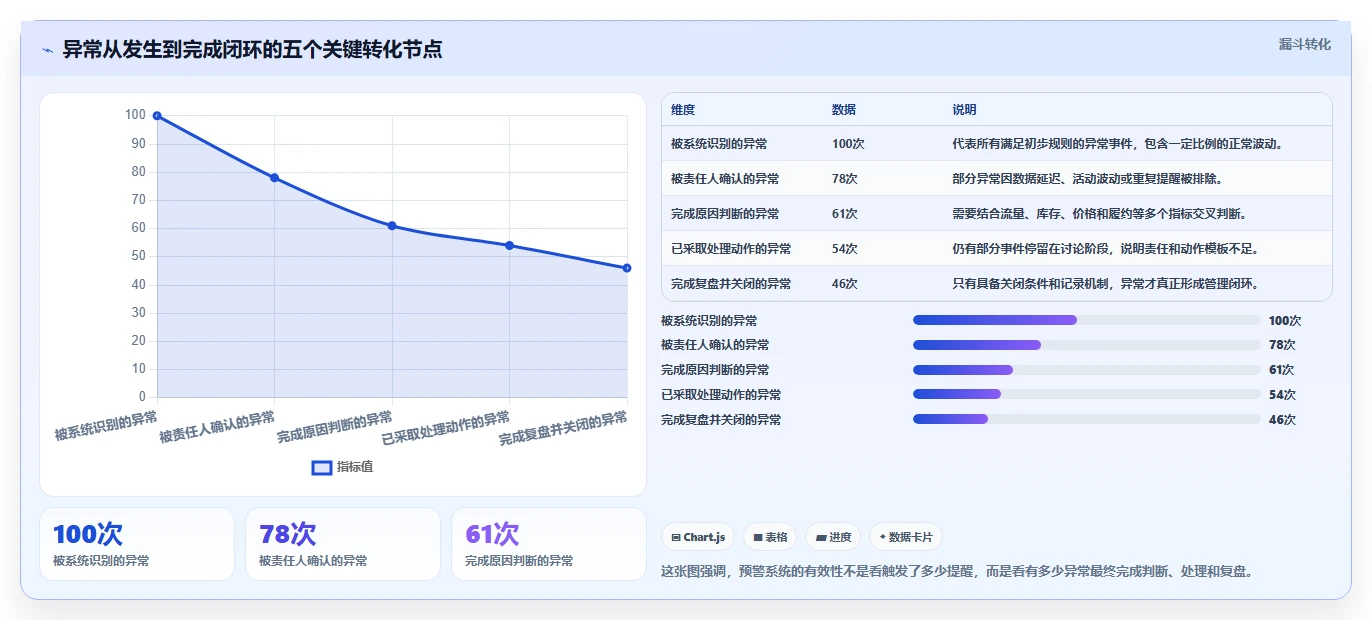This screenshot has height=620, width=1372.
Task: Click the 数据 column header
Action: pos(844,110)
